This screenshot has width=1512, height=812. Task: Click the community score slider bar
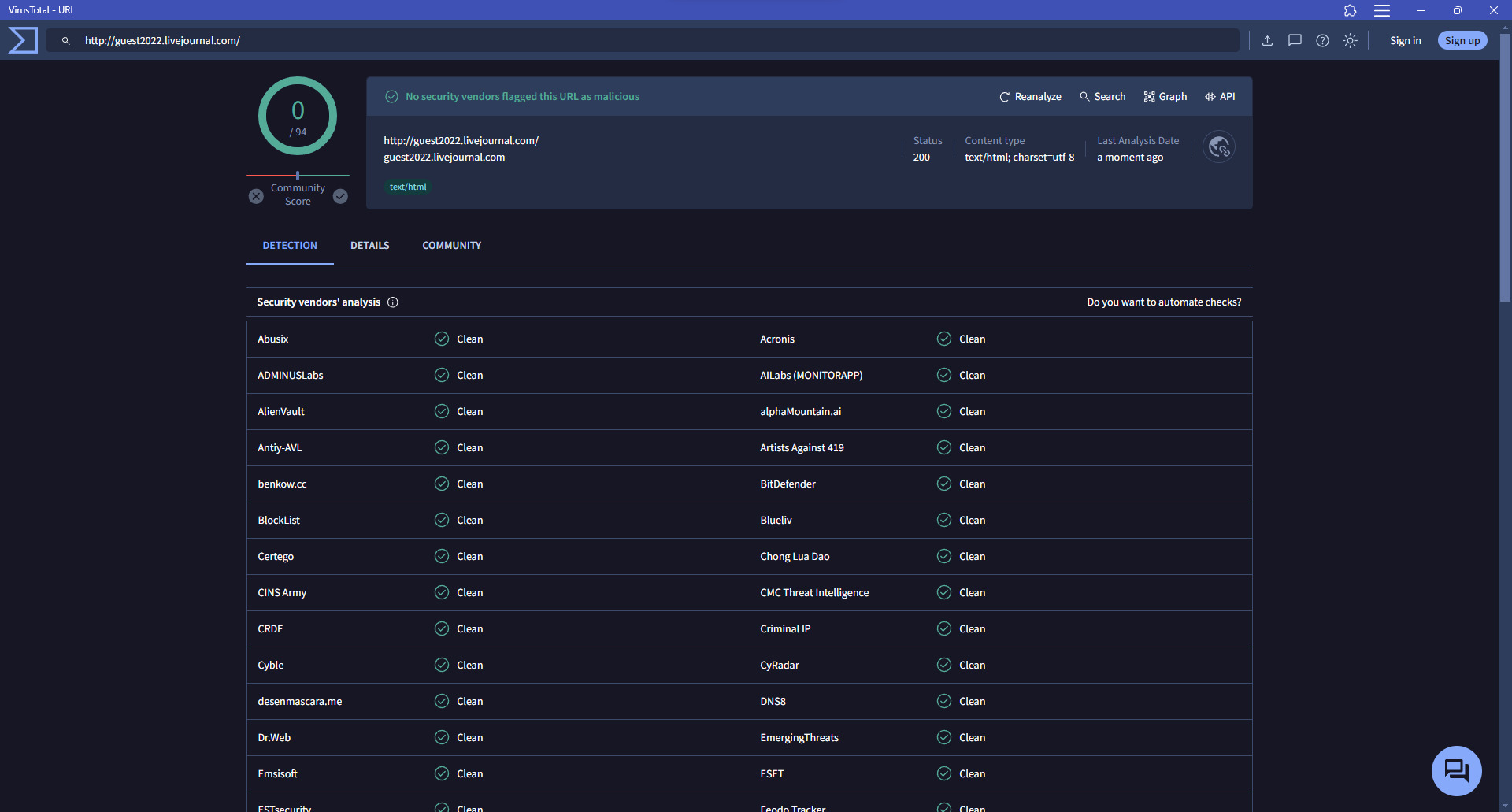click(298, 176)
